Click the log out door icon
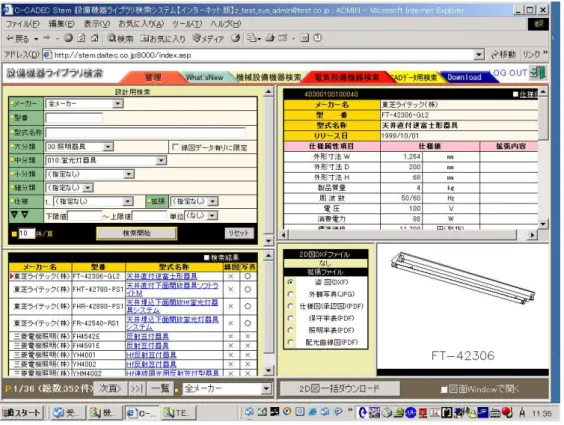564x425 pixels. pyautogui.click(x=538, y=73)
